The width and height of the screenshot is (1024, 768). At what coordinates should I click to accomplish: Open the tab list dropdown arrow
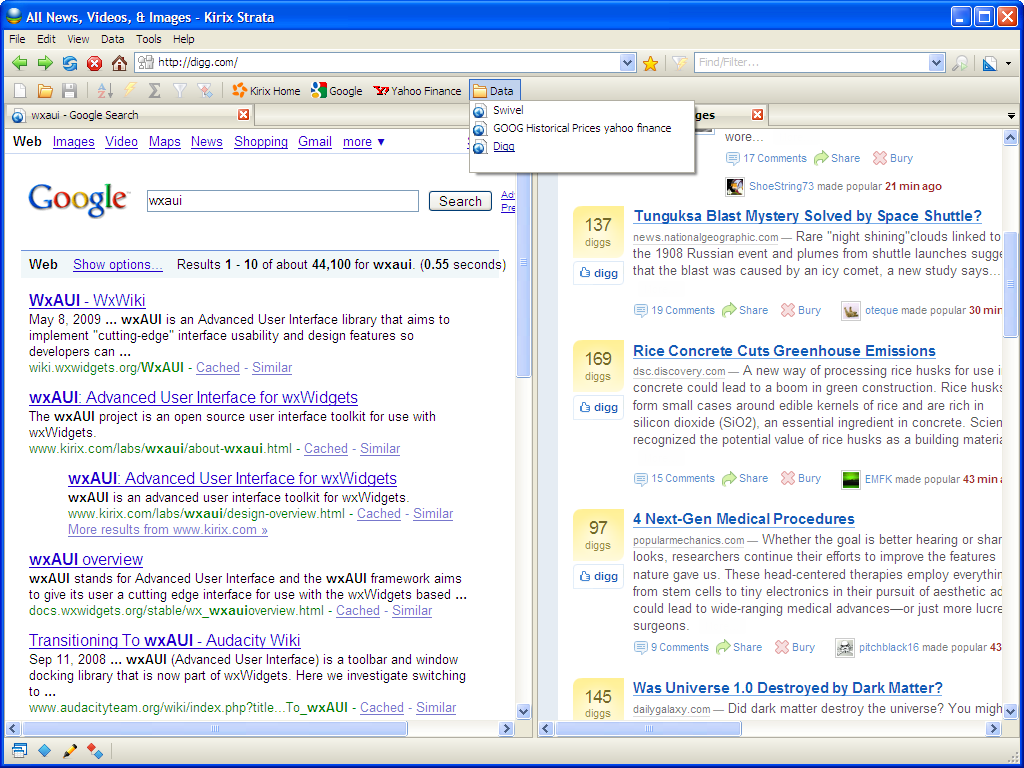(1011, 116)
